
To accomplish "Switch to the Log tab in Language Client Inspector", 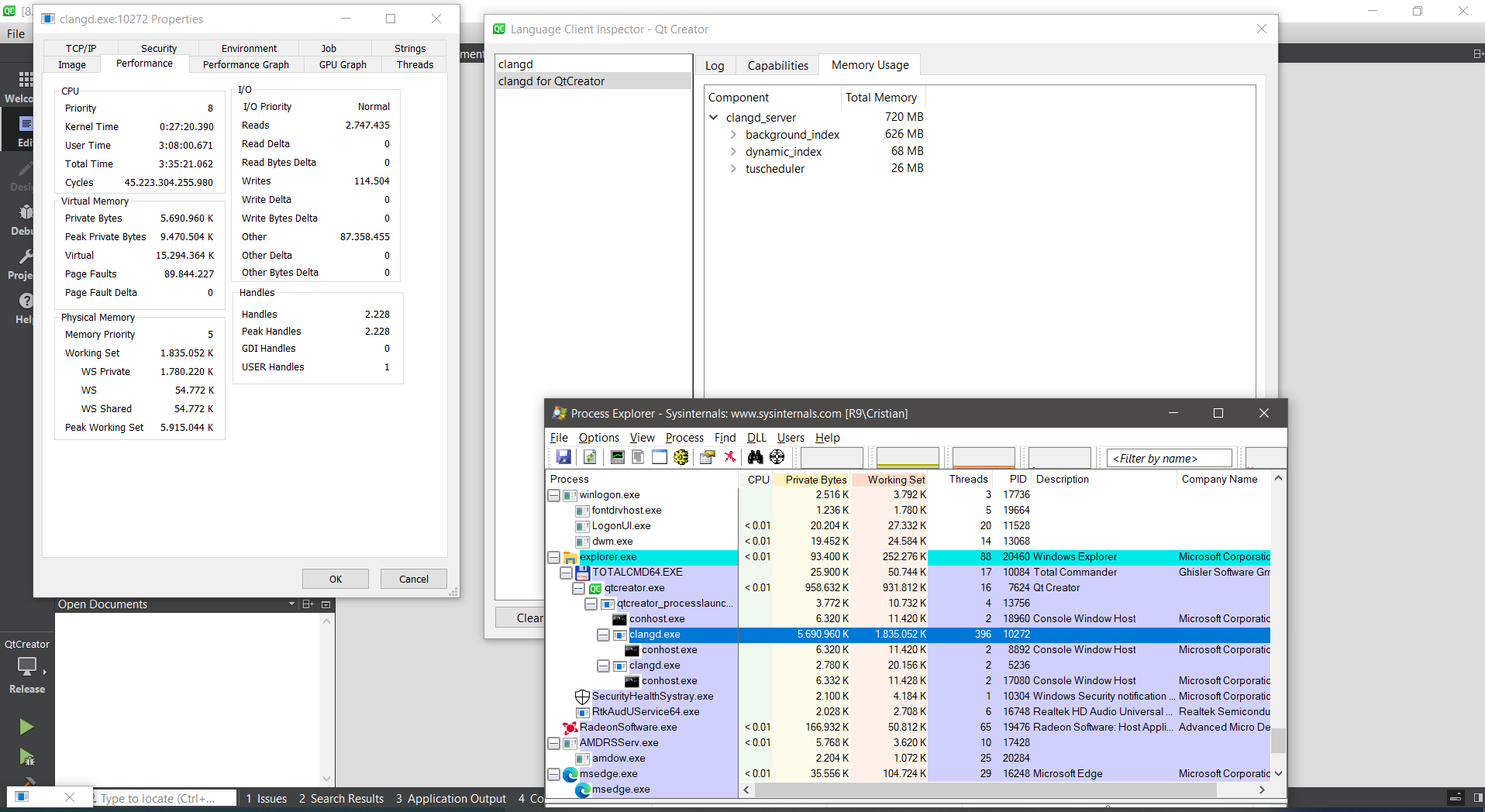I will click(x=715, y=66).
